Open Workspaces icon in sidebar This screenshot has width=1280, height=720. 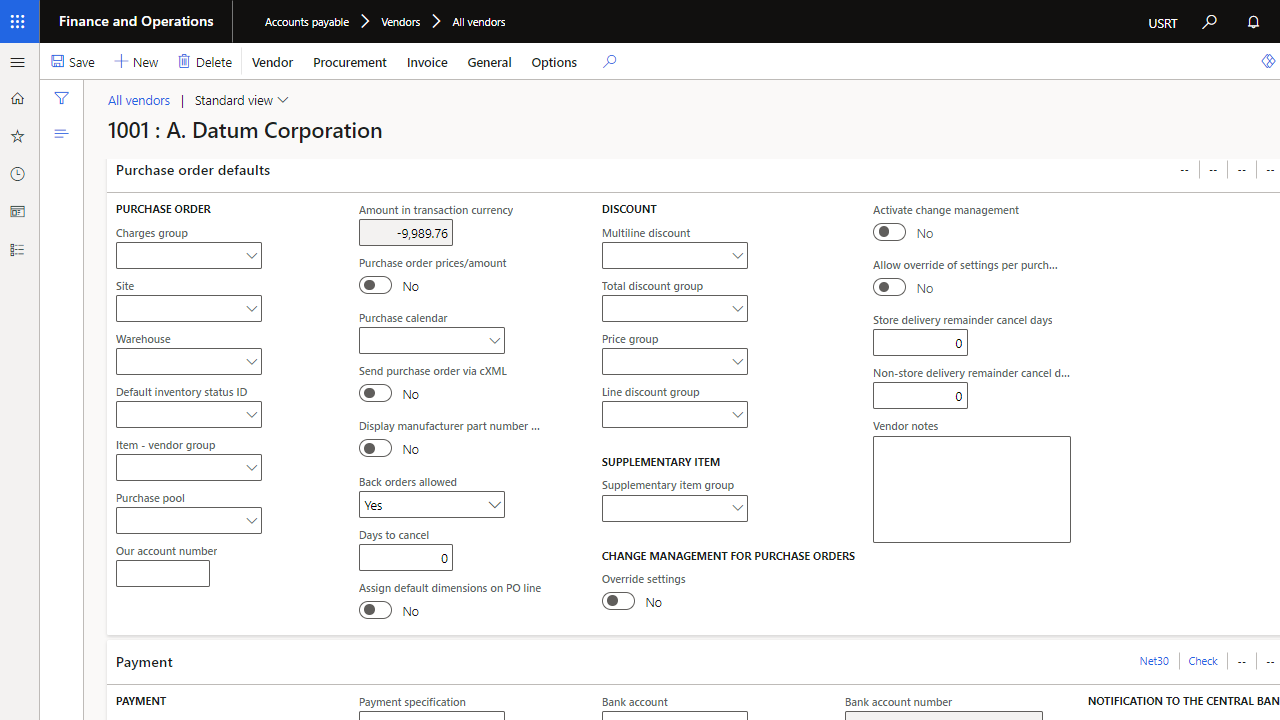tap(17, 212)
